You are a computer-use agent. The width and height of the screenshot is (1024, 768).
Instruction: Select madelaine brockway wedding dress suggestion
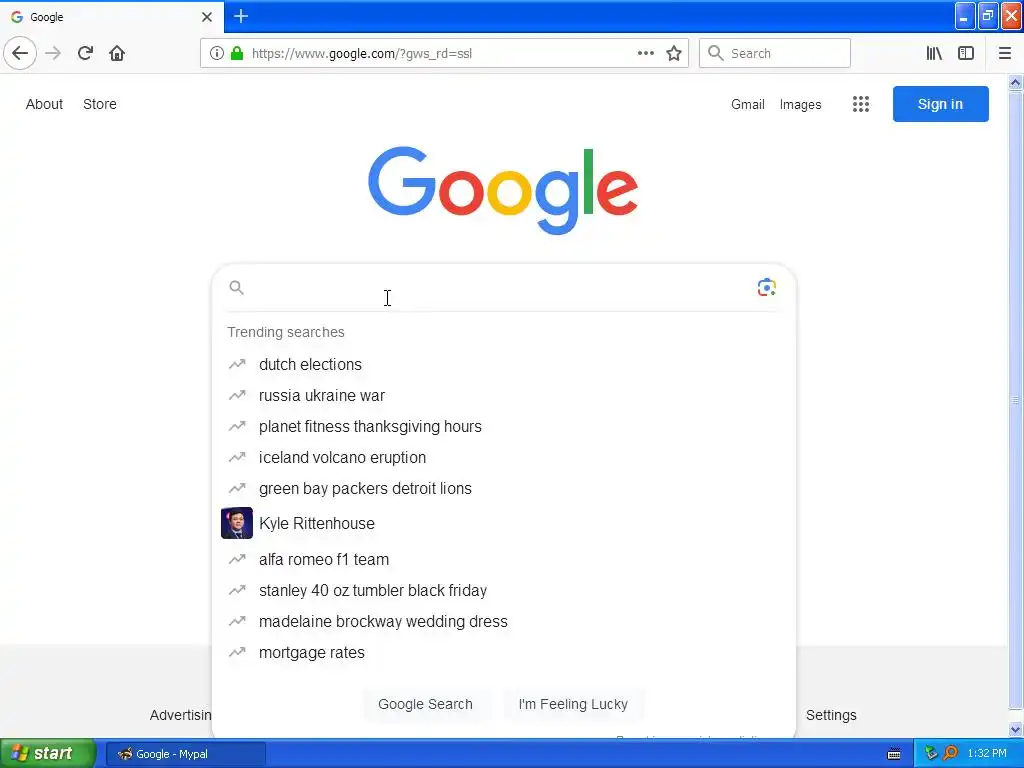point(504,621)
